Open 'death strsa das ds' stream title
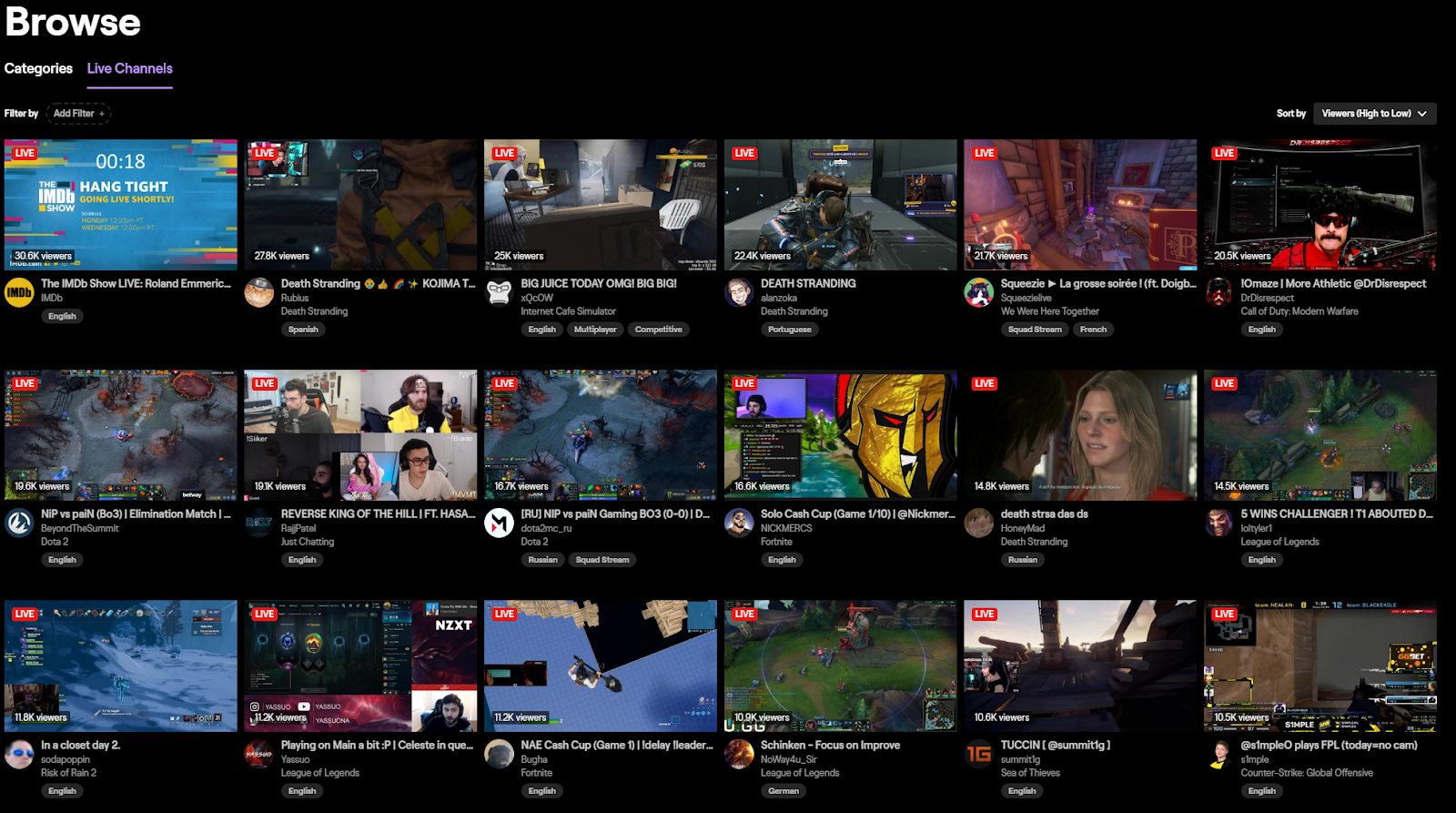This screenshot has height=813, width=1456. (x=1045, y=513)
